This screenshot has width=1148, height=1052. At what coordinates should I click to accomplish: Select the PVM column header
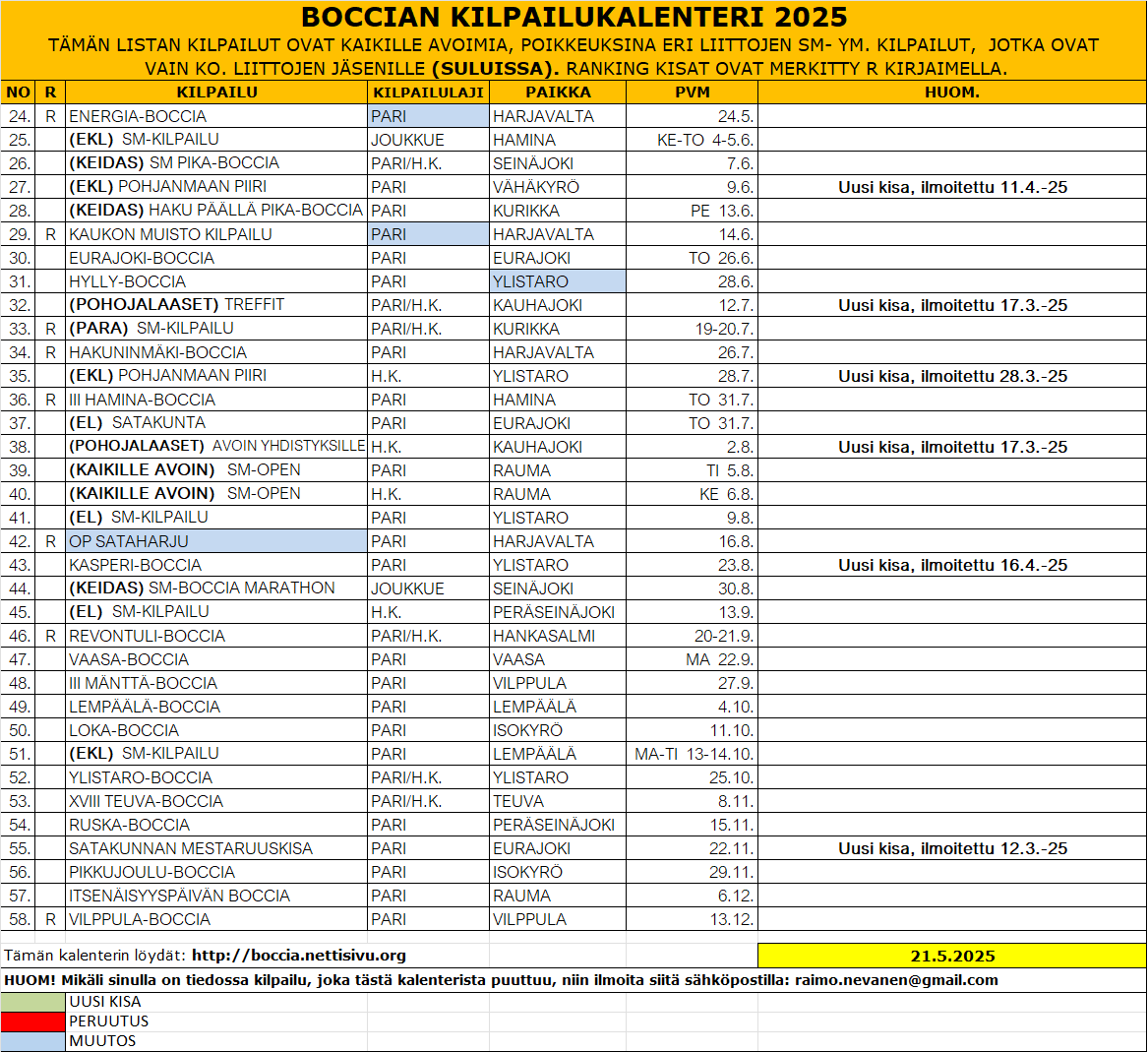(x=692, y=93)
